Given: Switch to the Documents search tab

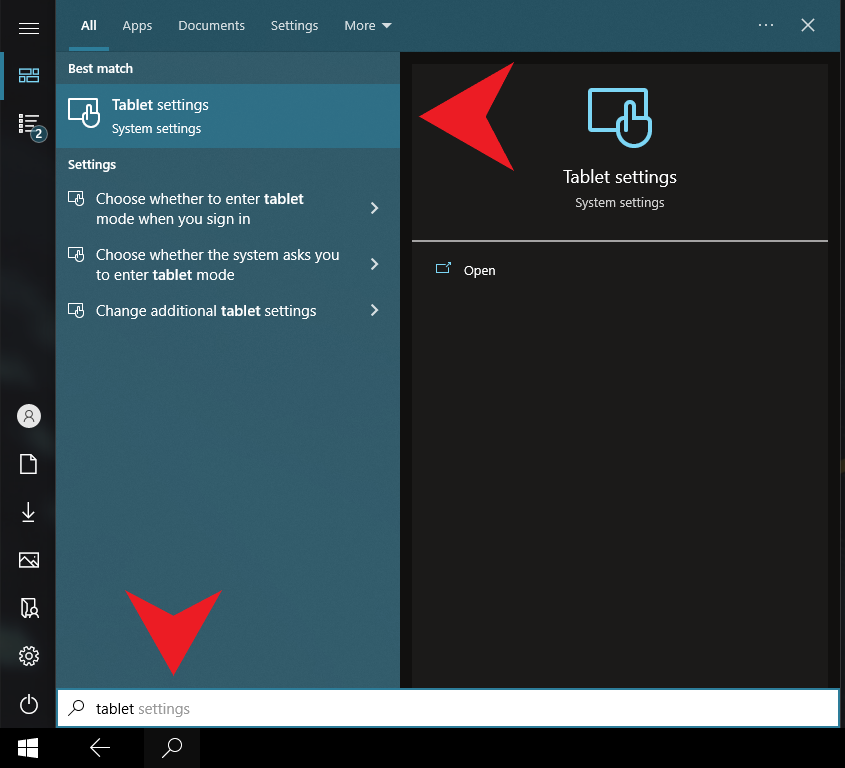Looking at the screenshot, I should pyautogui.click(x=211, y=26).
